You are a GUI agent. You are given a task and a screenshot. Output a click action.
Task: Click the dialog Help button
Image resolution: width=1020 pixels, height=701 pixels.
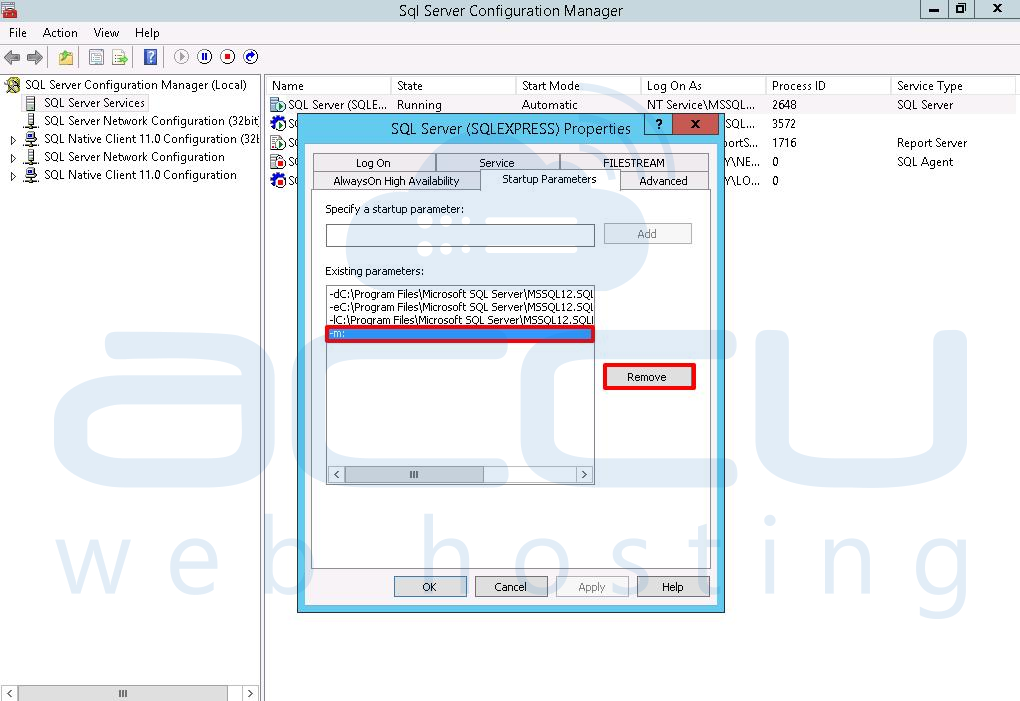(x=673, y=587)
